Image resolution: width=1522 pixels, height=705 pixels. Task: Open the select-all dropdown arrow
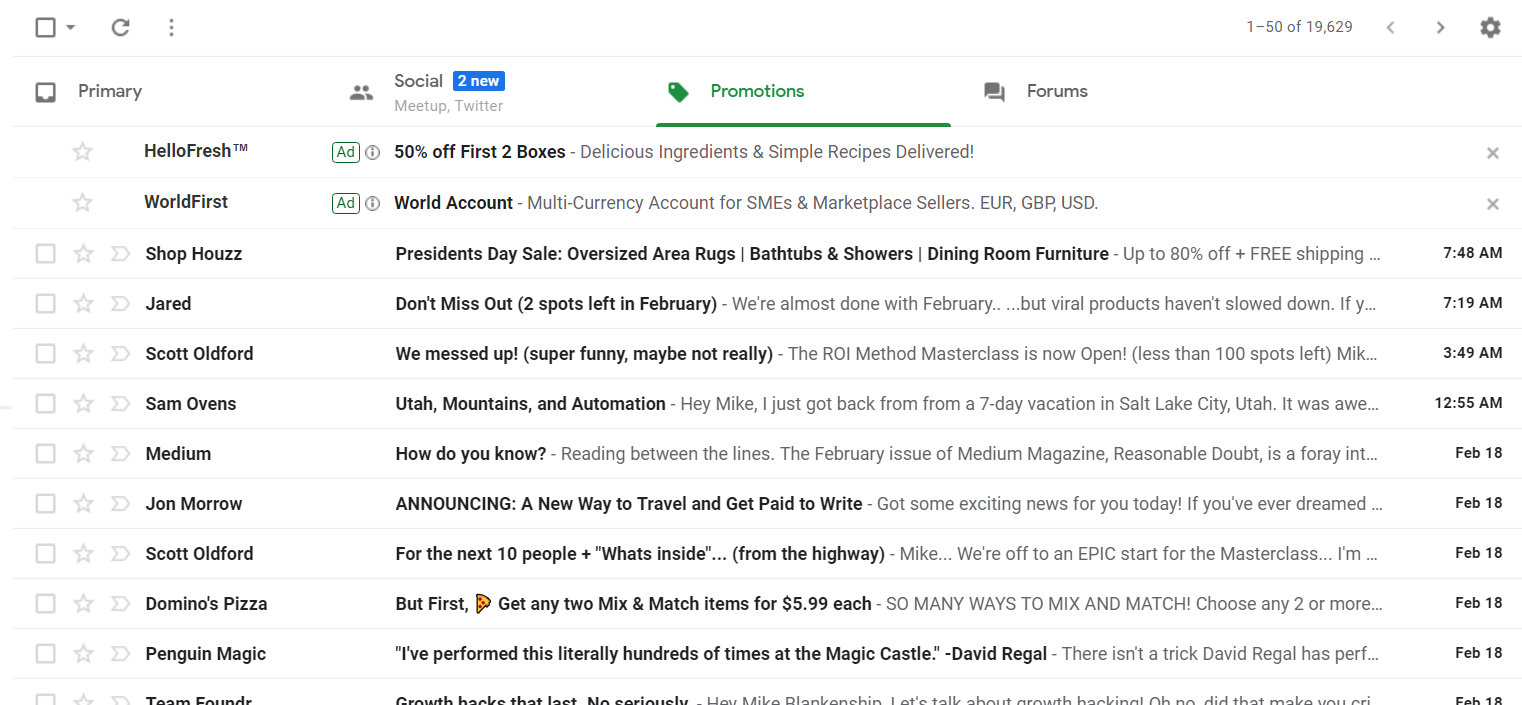[x=70, y=27]
